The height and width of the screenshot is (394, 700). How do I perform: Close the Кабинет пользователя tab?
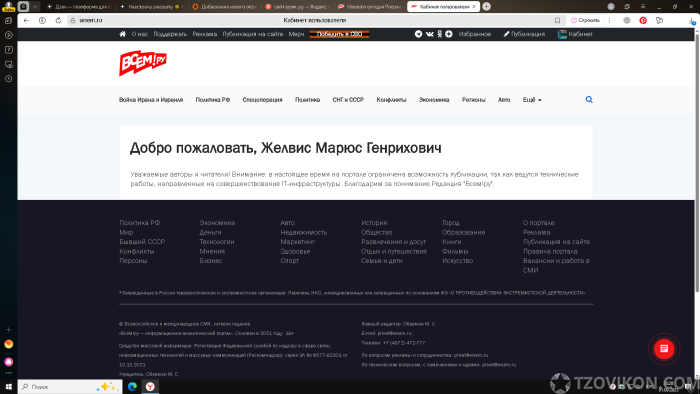474,7
